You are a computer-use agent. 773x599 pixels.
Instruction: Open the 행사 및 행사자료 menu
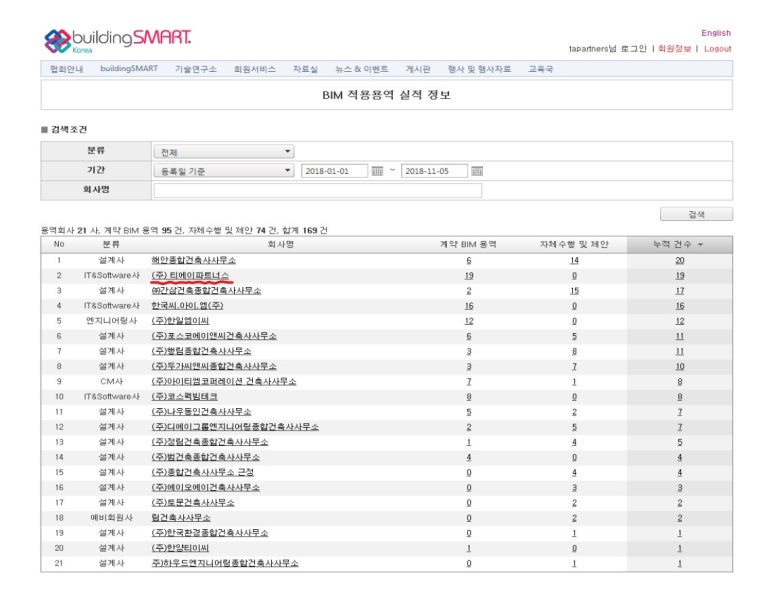[x=479, y=69]
